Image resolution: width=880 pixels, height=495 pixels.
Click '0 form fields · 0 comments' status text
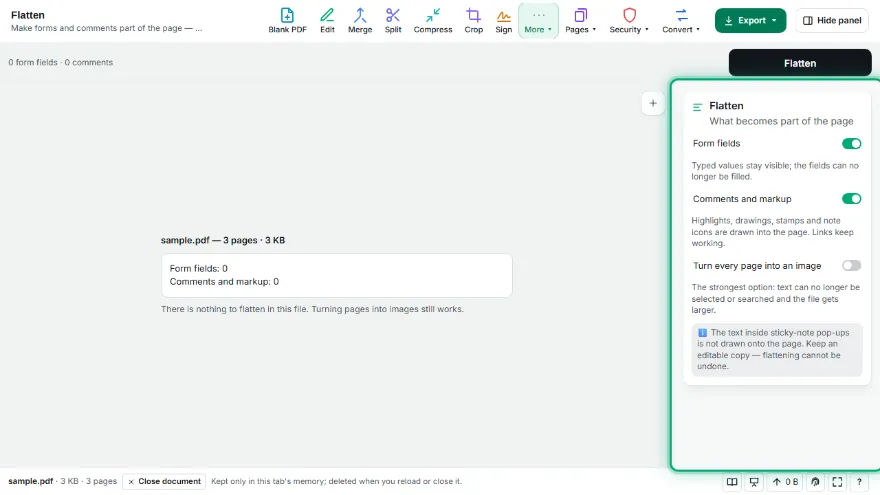61,62
